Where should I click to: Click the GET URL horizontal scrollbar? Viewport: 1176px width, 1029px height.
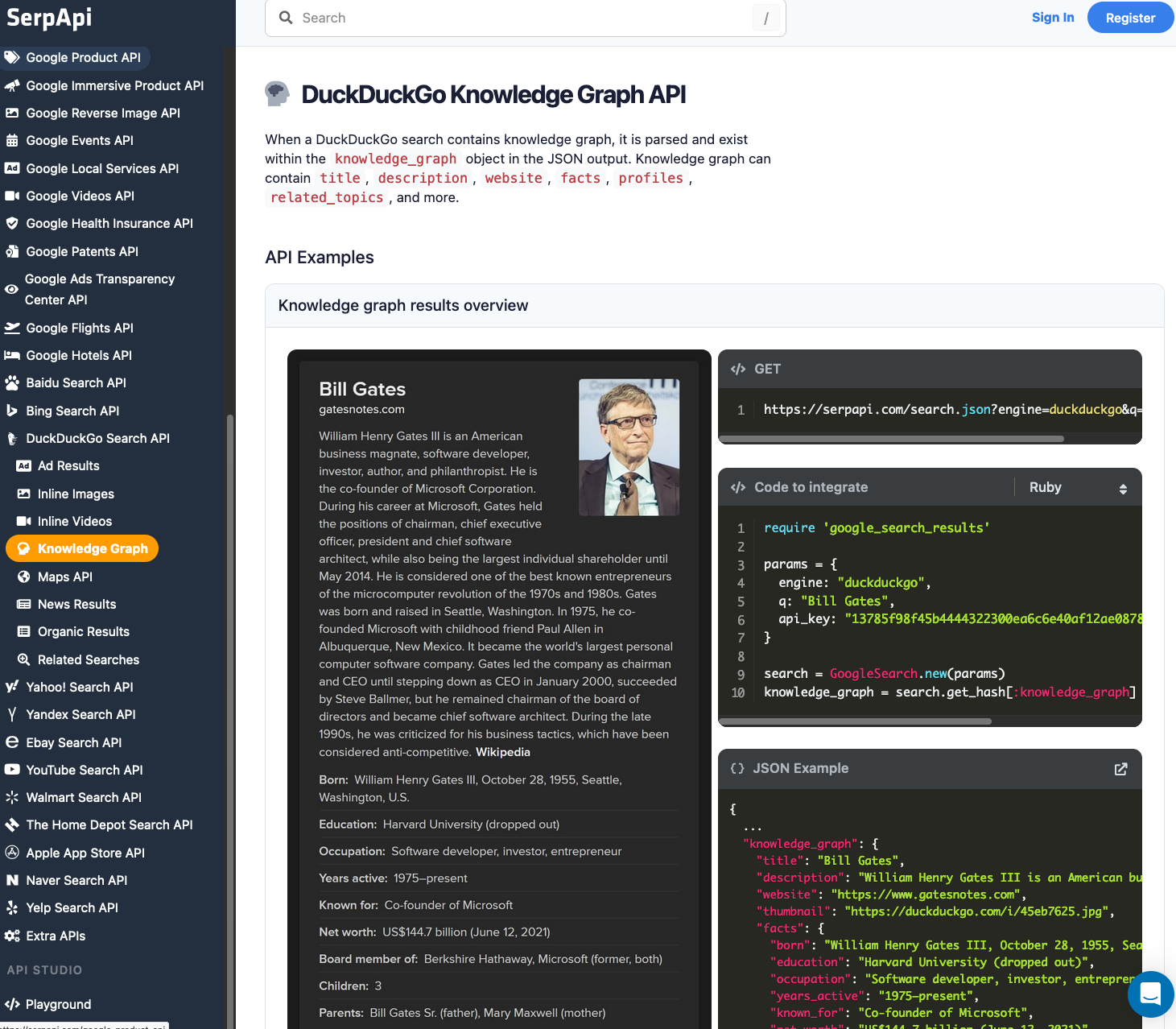(891, 439)
